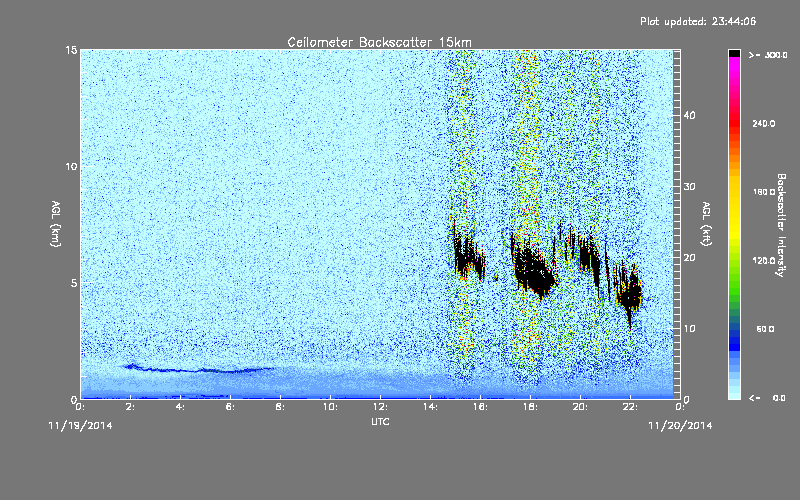Click the '20:' hour label on time axis
The width and height of the screenshot is (800, 500).
(580, 407)
